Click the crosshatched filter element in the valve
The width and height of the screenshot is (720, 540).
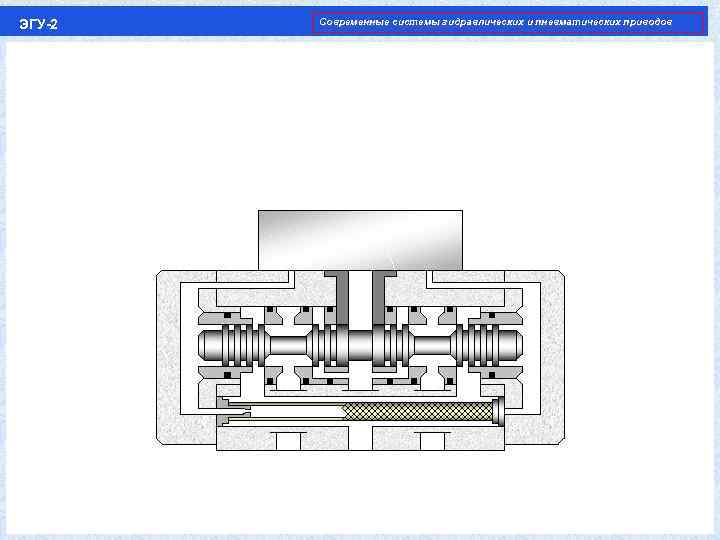(x=418, y=411)
